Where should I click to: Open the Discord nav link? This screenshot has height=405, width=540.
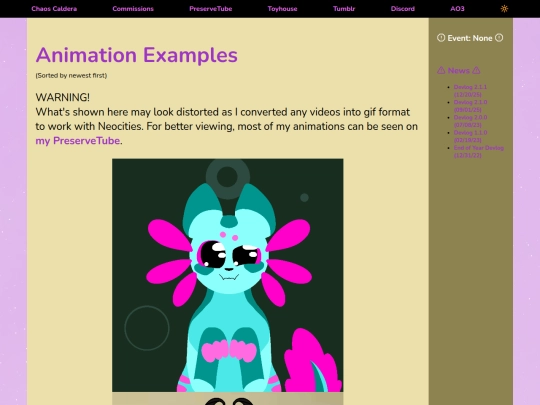[x=403, y=9]
